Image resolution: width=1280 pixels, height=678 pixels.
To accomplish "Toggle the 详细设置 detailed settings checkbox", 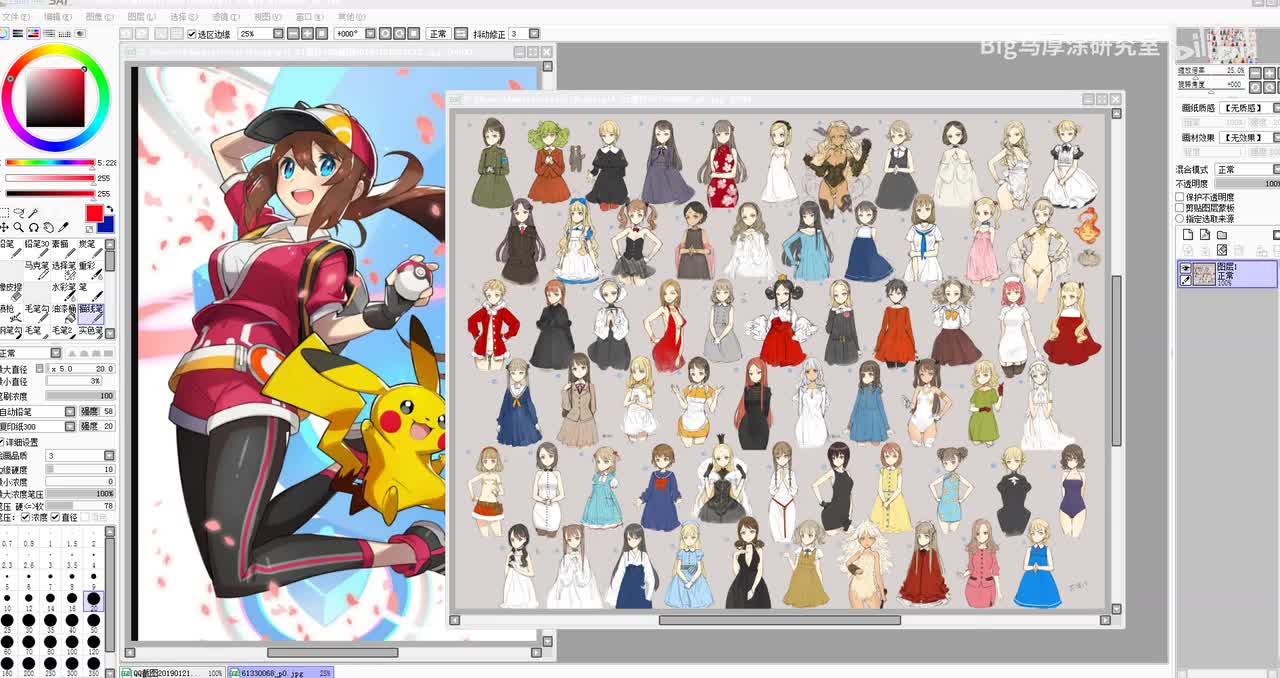I will 4,442.
